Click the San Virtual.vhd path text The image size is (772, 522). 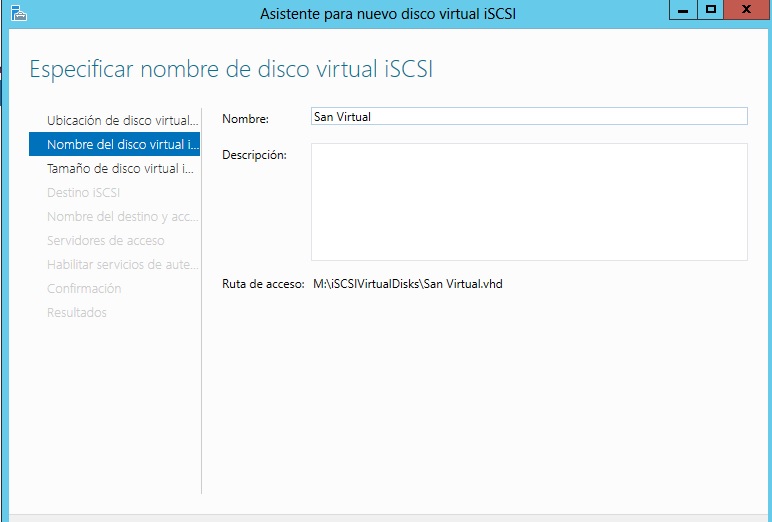point(408,284)
